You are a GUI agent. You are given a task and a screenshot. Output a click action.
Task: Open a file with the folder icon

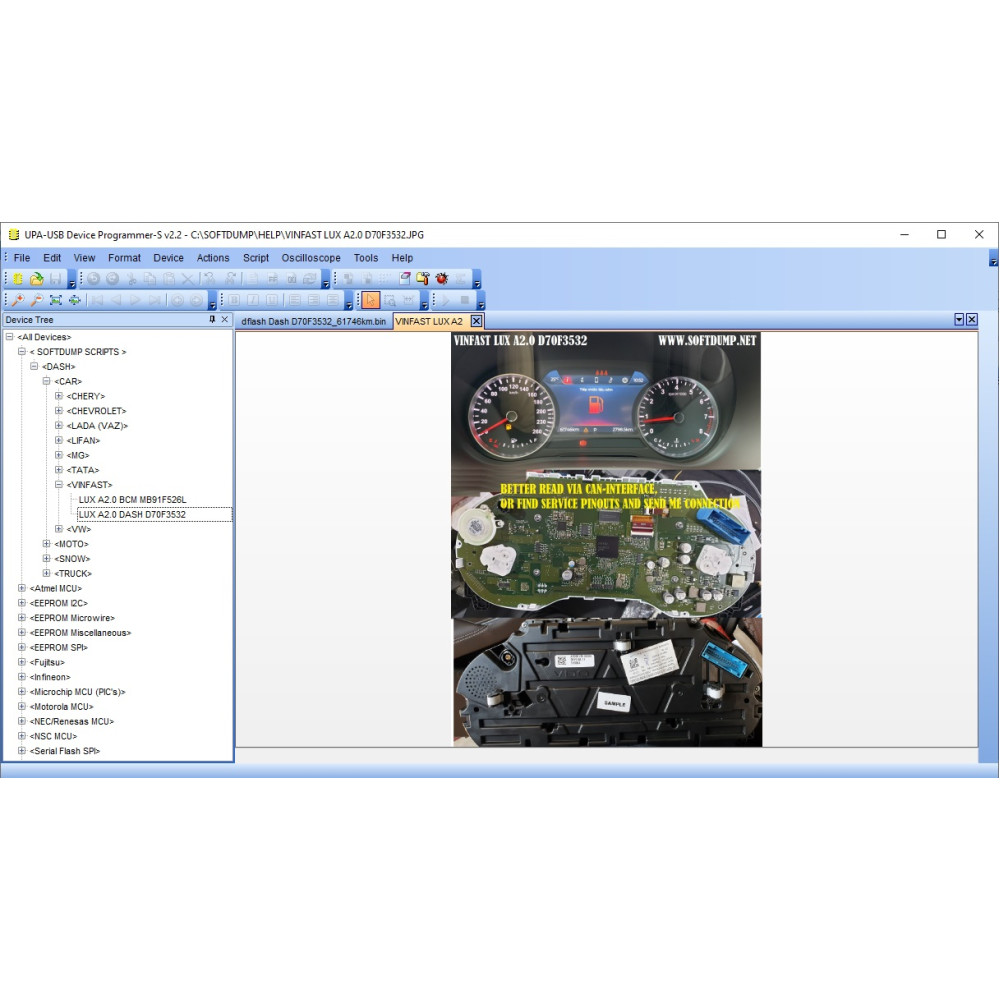click(36, 279)
